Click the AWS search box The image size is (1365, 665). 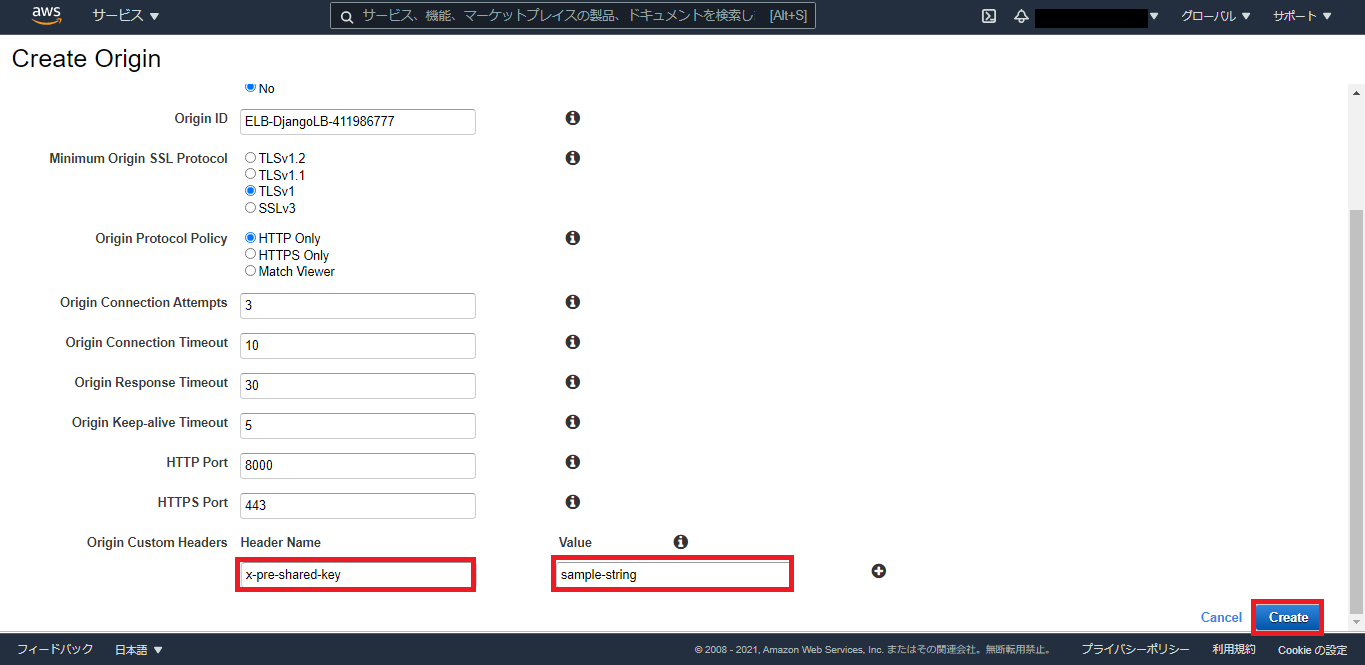coord(573,16)
